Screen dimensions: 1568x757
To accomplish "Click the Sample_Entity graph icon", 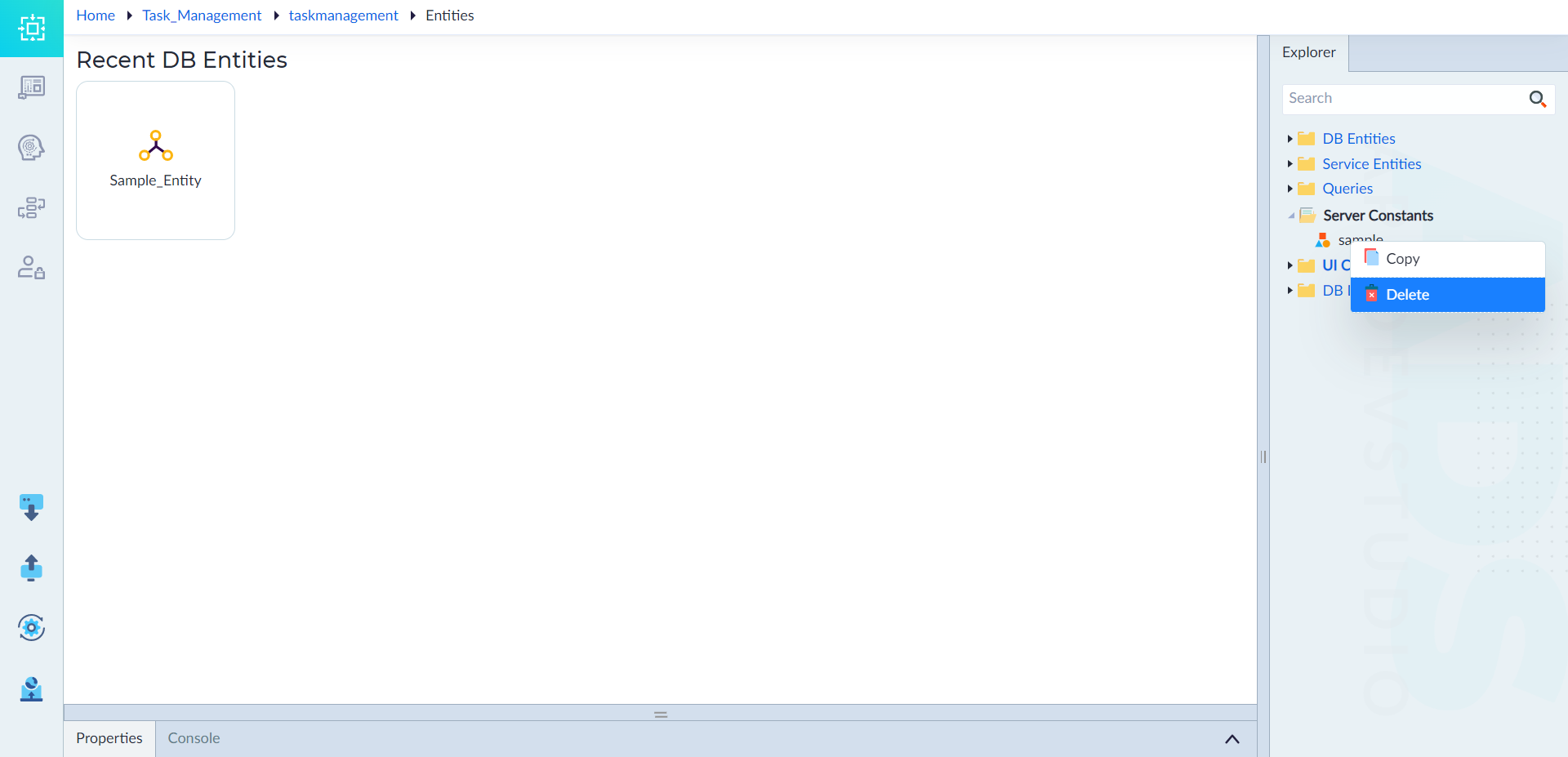I will tap(155, 145).
